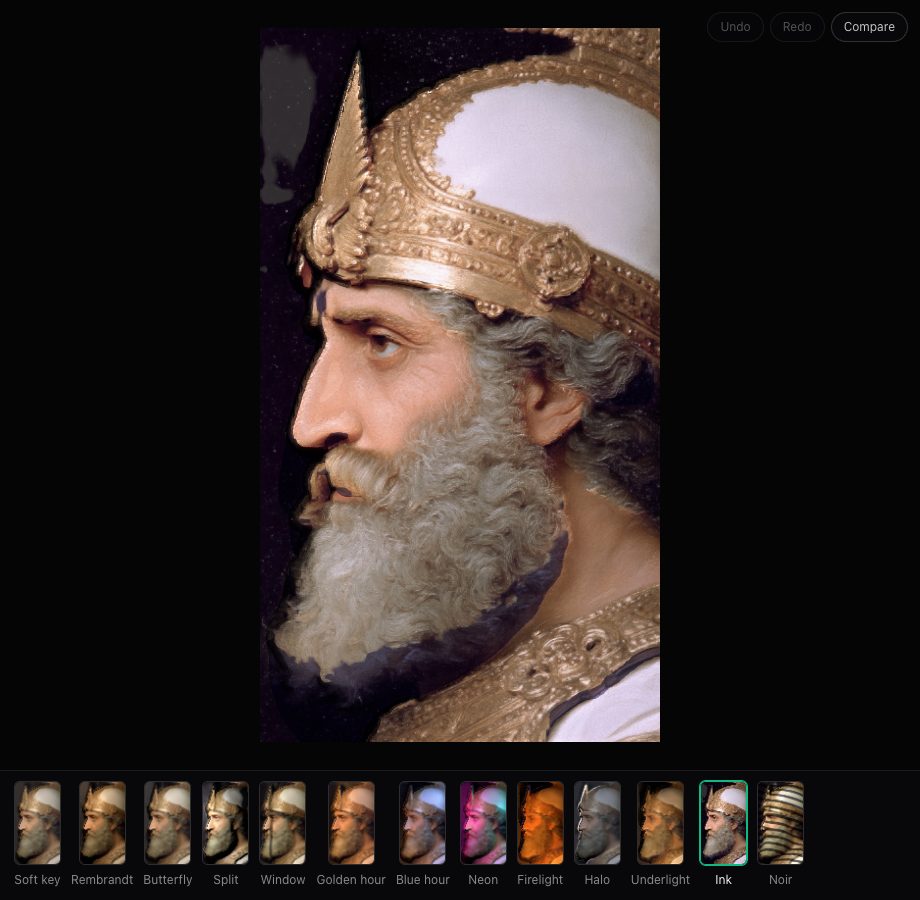
Task: Switch to the Neon lighting preset
Action: 483,823
